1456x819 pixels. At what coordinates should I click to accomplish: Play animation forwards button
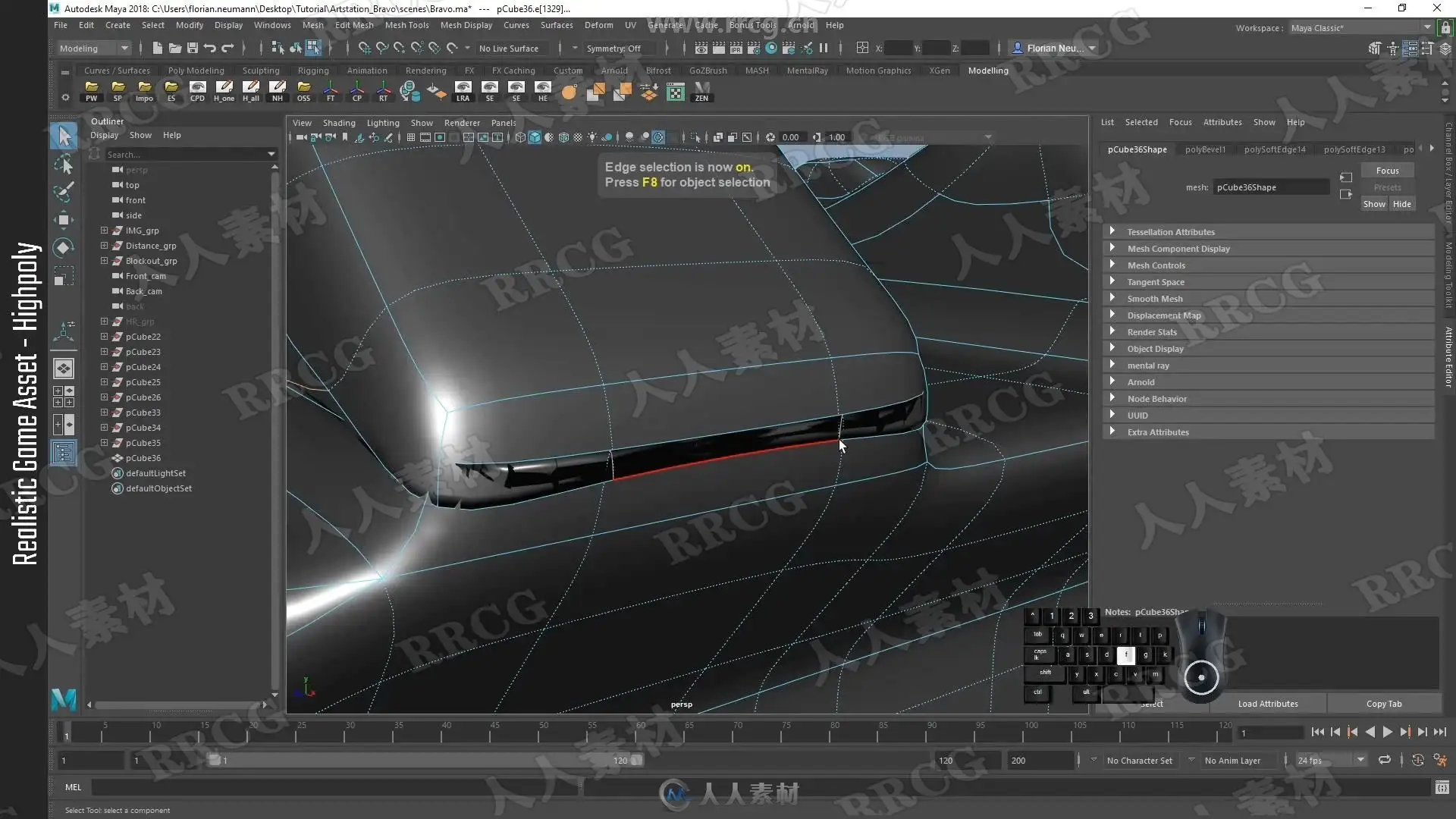pyautogui.click(x=1387, y=732)
